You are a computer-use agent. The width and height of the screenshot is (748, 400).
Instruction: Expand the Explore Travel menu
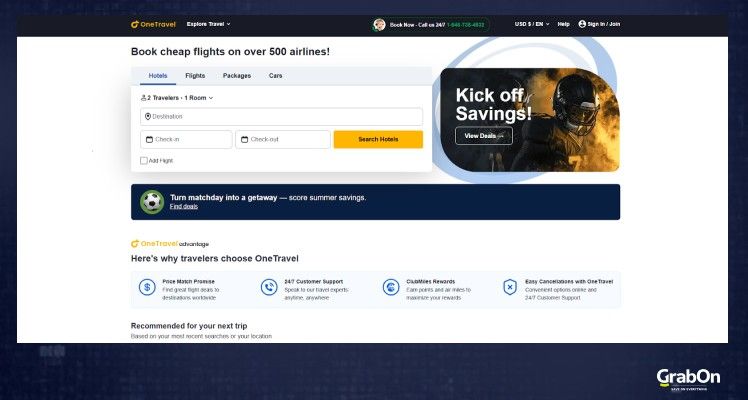pyautogui.click(x=208, y=24)
